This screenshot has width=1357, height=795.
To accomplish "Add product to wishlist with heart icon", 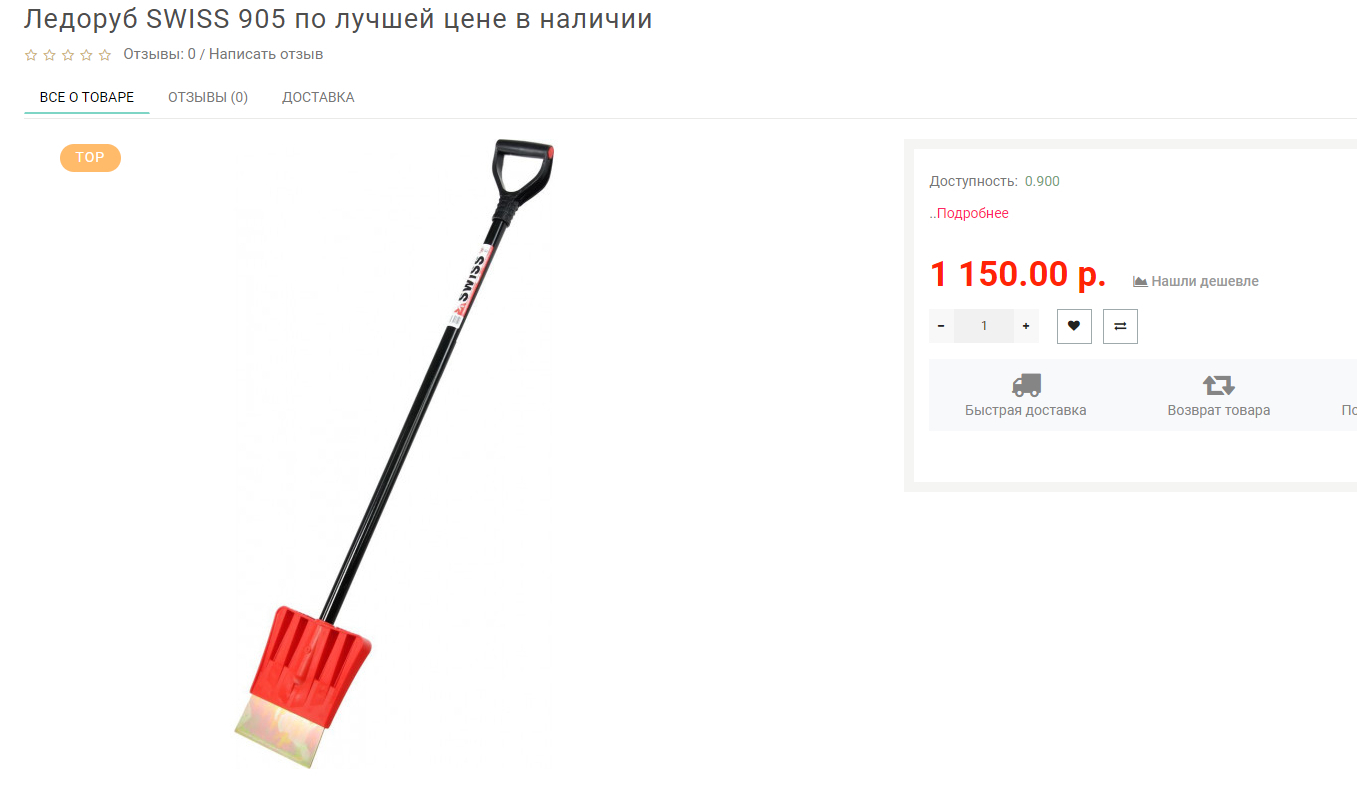I will coord(1074,326).
